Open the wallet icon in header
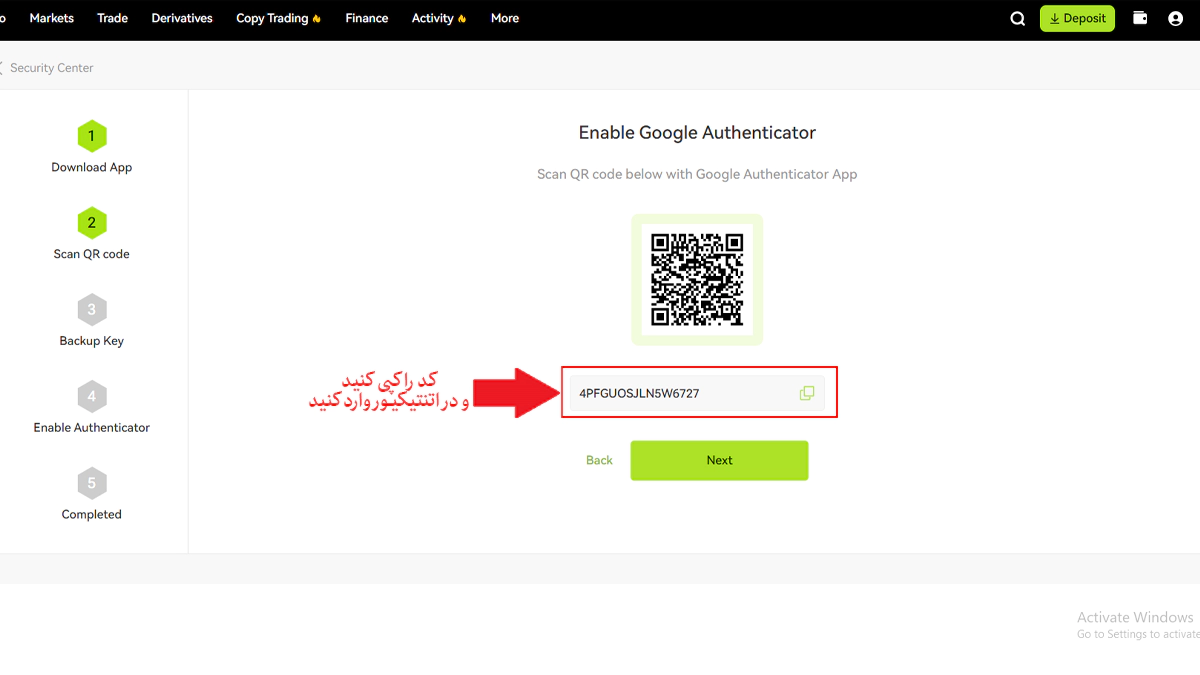 point(1140,18)
